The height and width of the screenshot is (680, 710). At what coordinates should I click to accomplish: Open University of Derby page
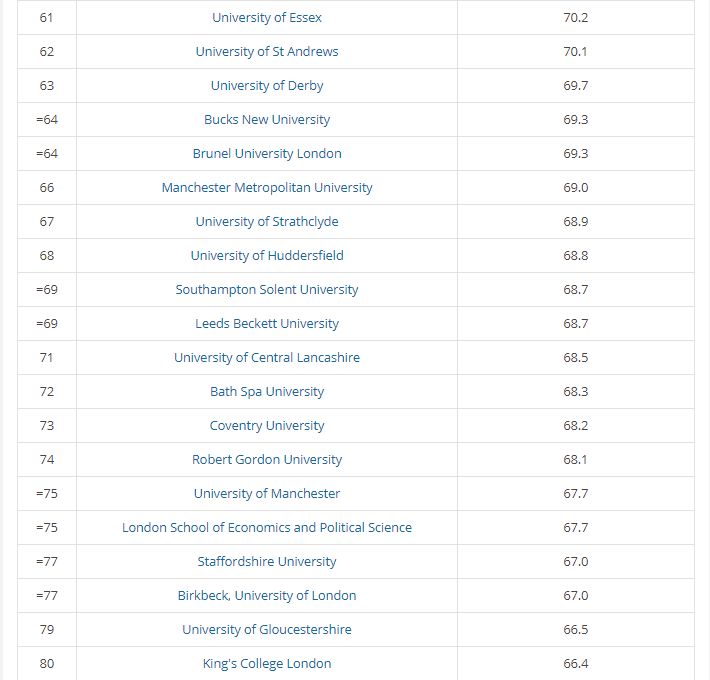pos(267,86)
